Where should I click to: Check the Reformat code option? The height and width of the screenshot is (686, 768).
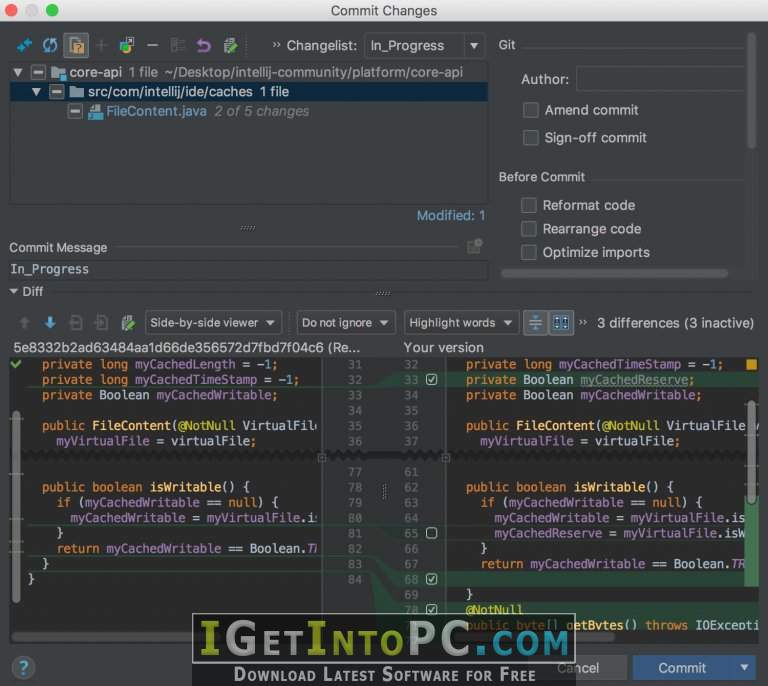(528, 205)
